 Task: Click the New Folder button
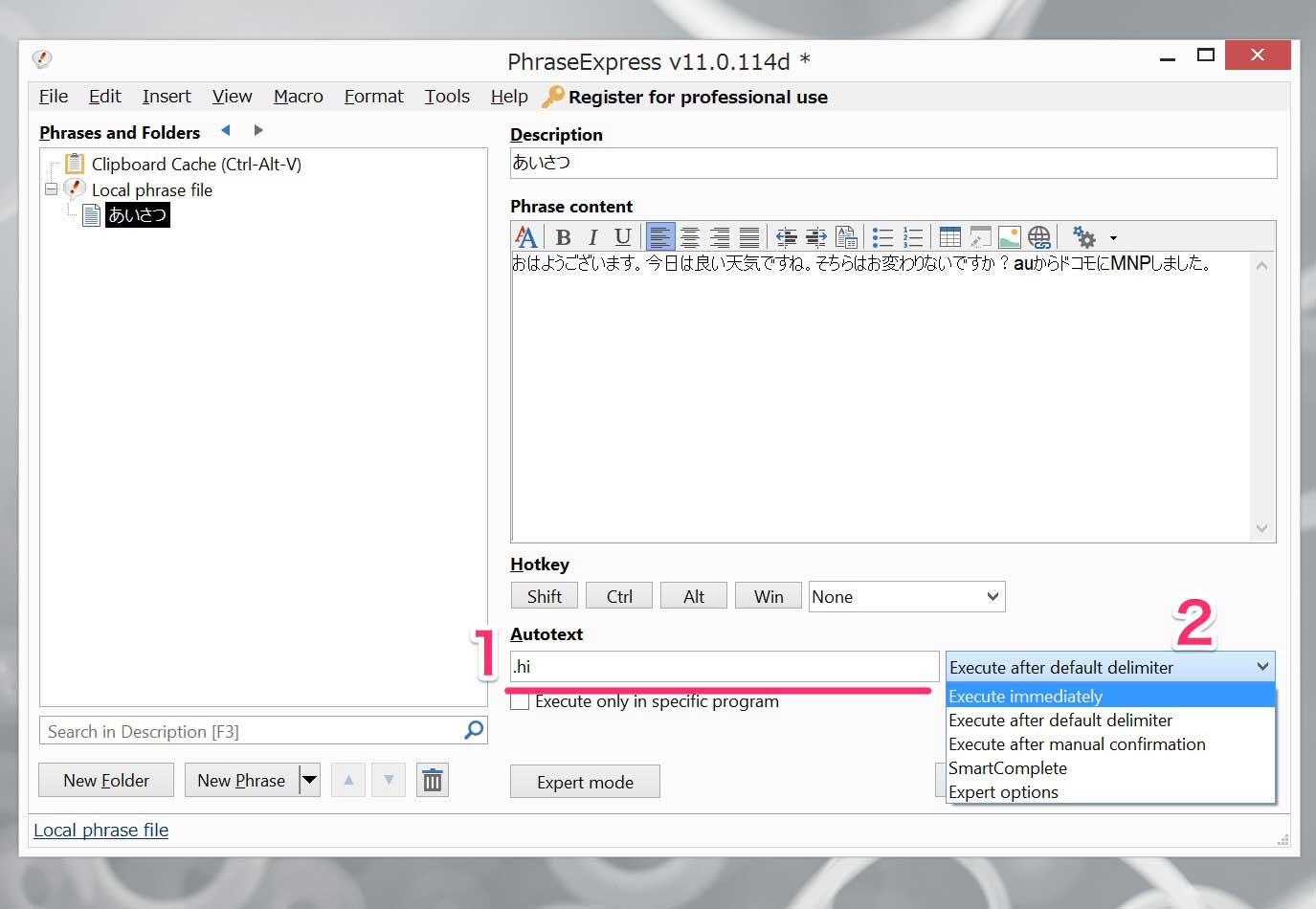coord(106,781)
